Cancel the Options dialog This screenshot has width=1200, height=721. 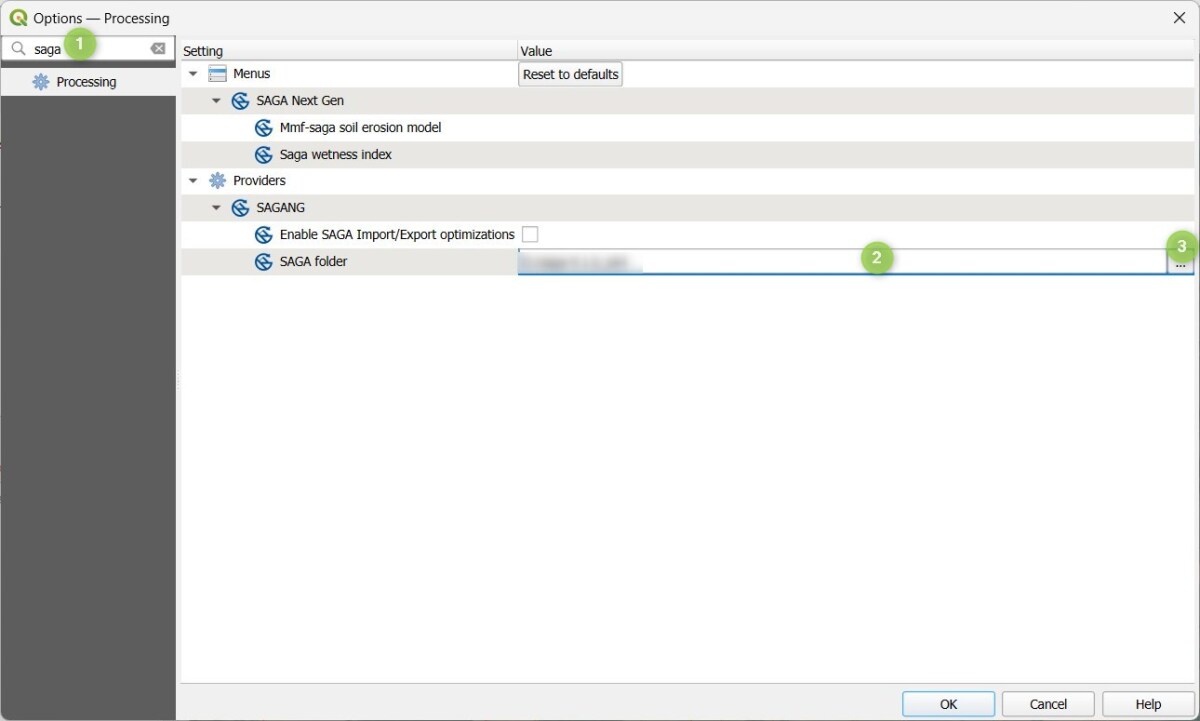[x=1048, y=704]
